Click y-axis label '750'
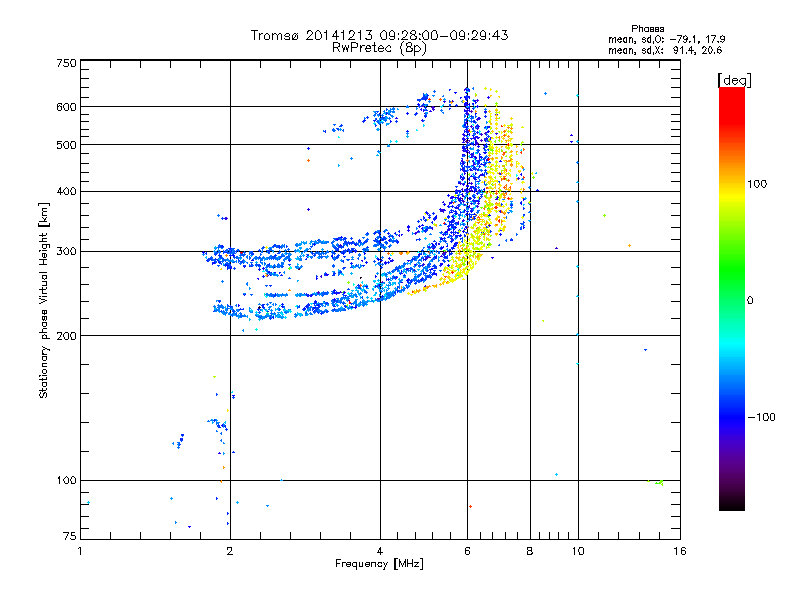Viewport: 800px width, 600px height. (x=66, y=63)
